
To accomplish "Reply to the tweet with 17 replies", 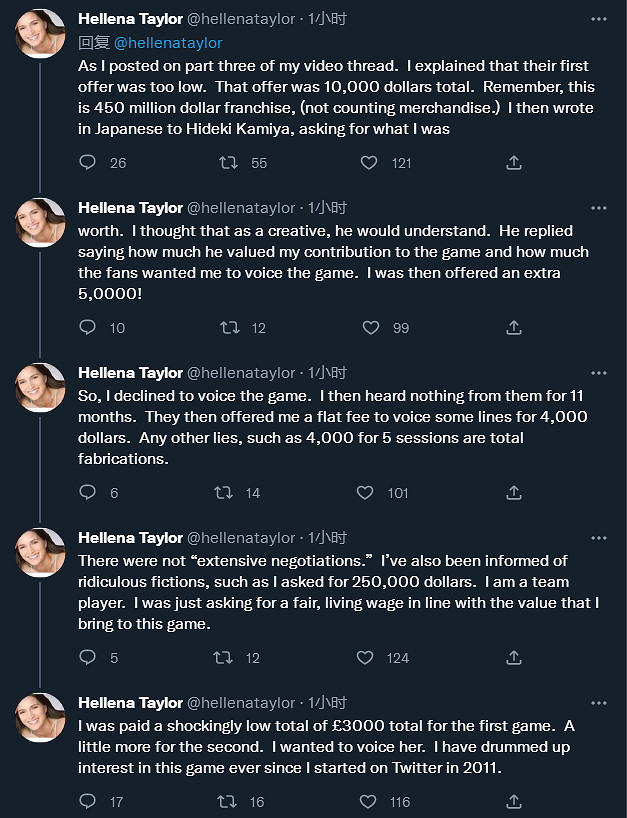I will click(88, 801).
